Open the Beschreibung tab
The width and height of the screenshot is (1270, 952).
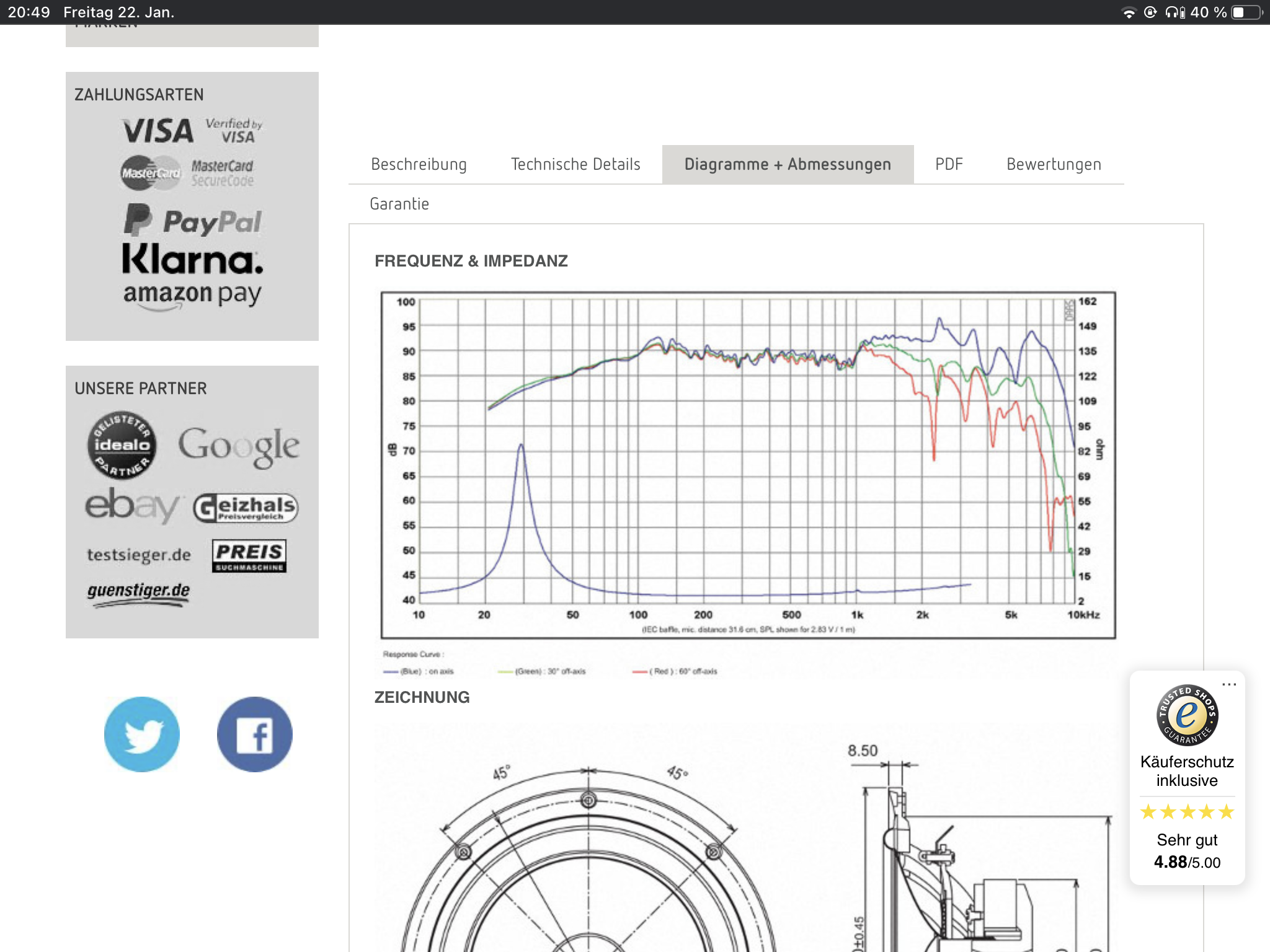pyautogui.click(x=419, y=164)
